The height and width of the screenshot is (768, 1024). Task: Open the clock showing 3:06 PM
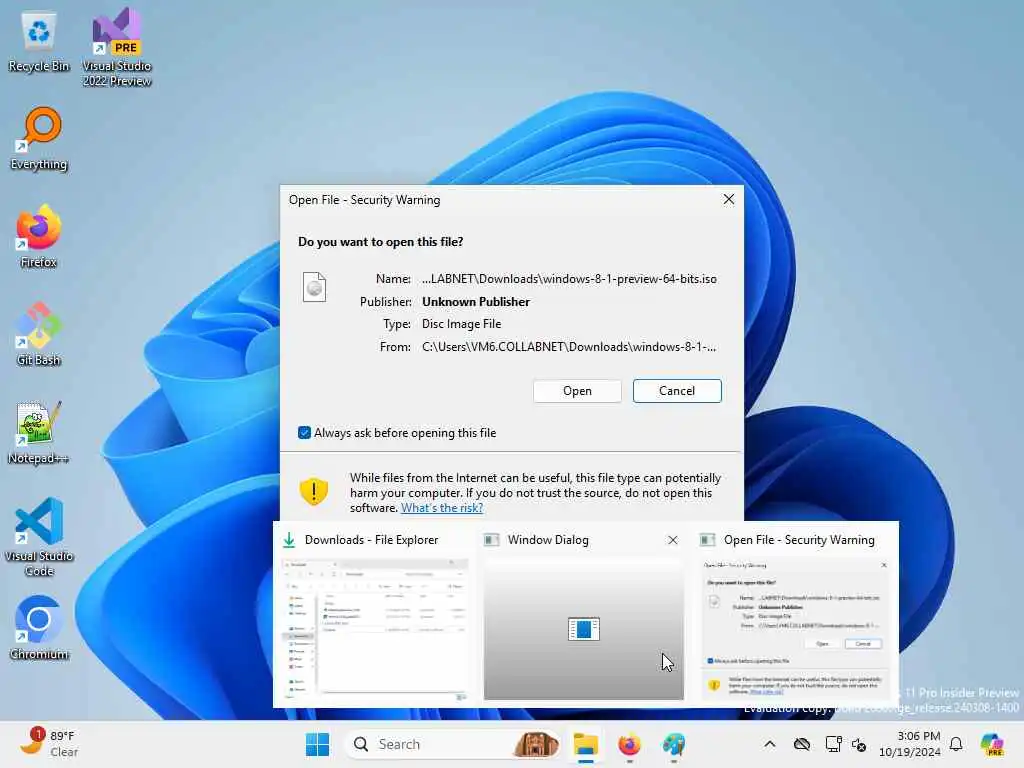(910, 744)
